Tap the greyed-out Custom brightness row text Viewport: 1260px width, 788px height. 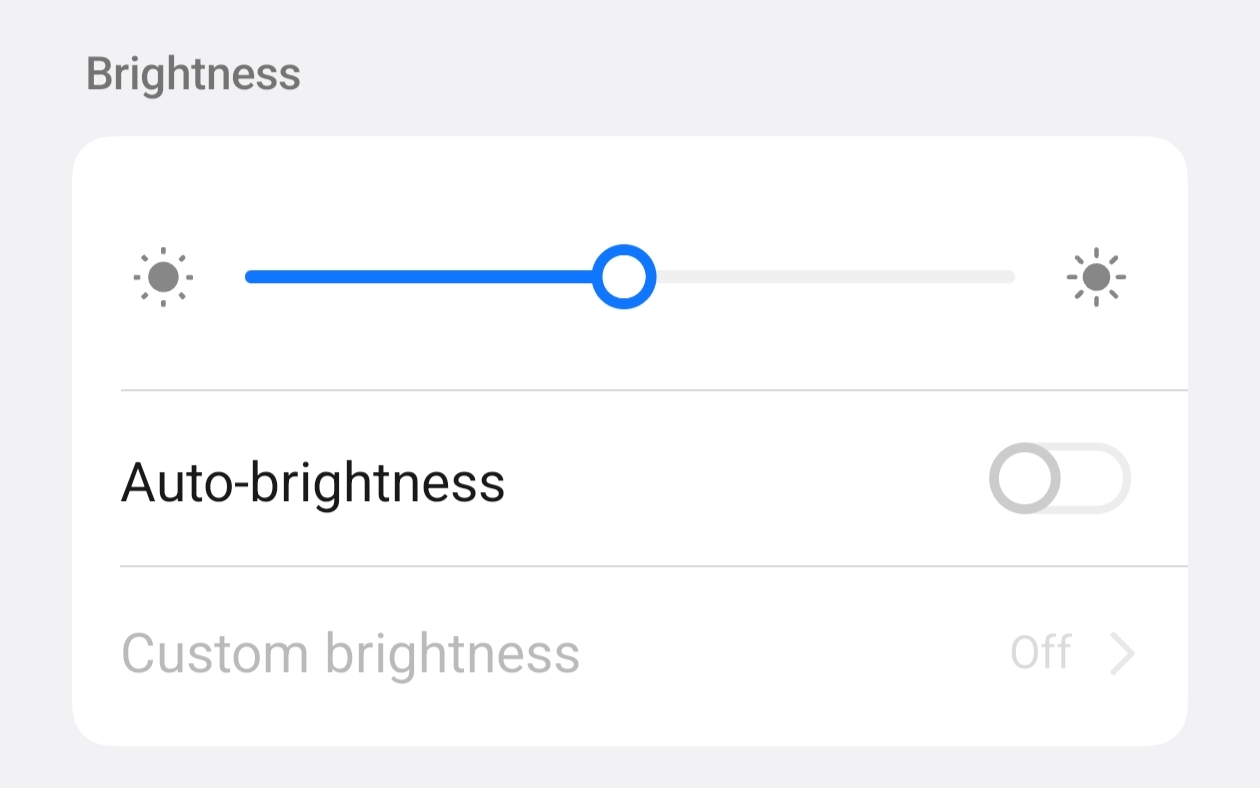pyautogui.click(x=350, y=654)
